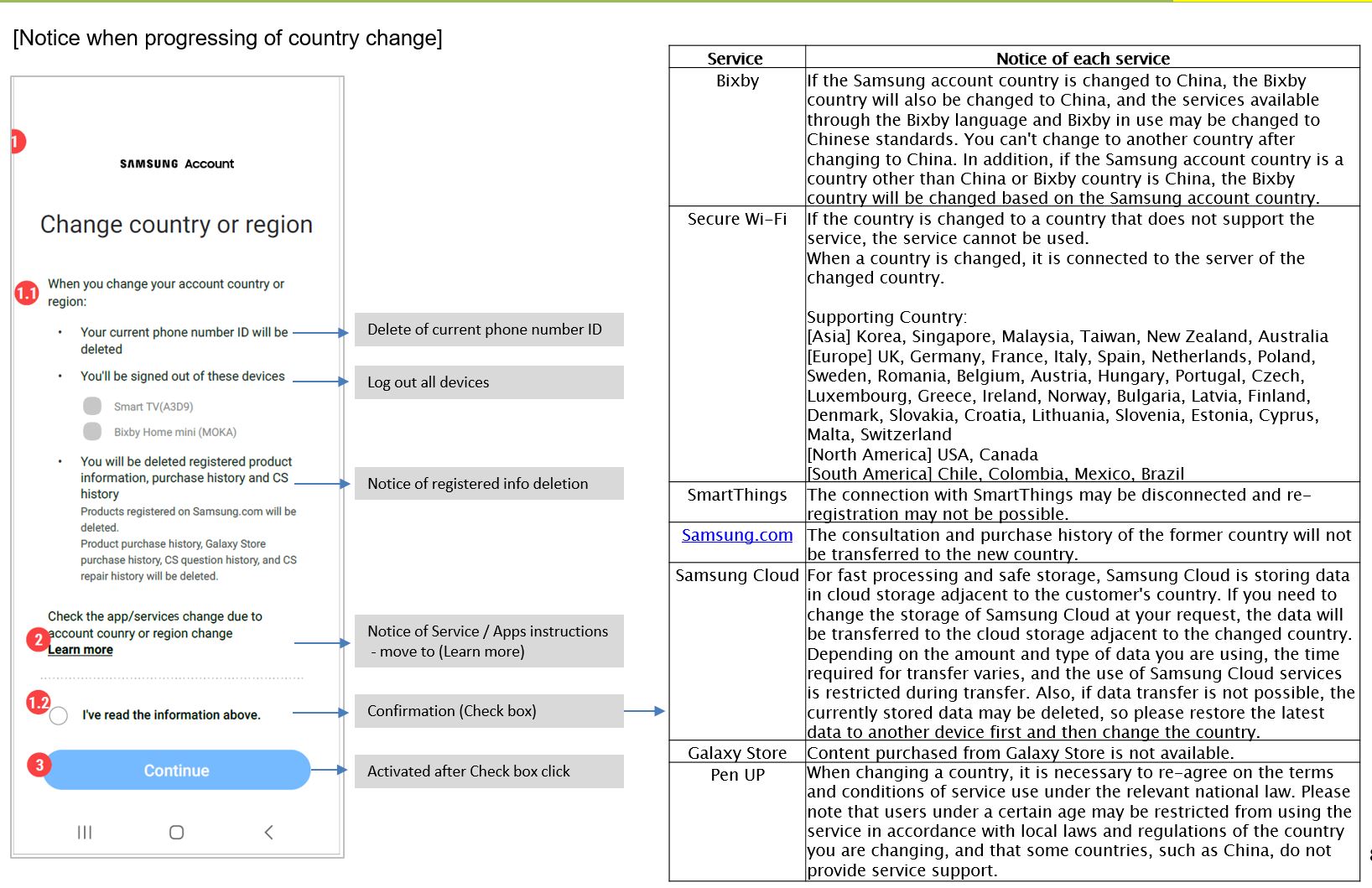Click the Bixby Home mini device icon
This screenshot has width=1372, height=888.
[x=92, y=432]
